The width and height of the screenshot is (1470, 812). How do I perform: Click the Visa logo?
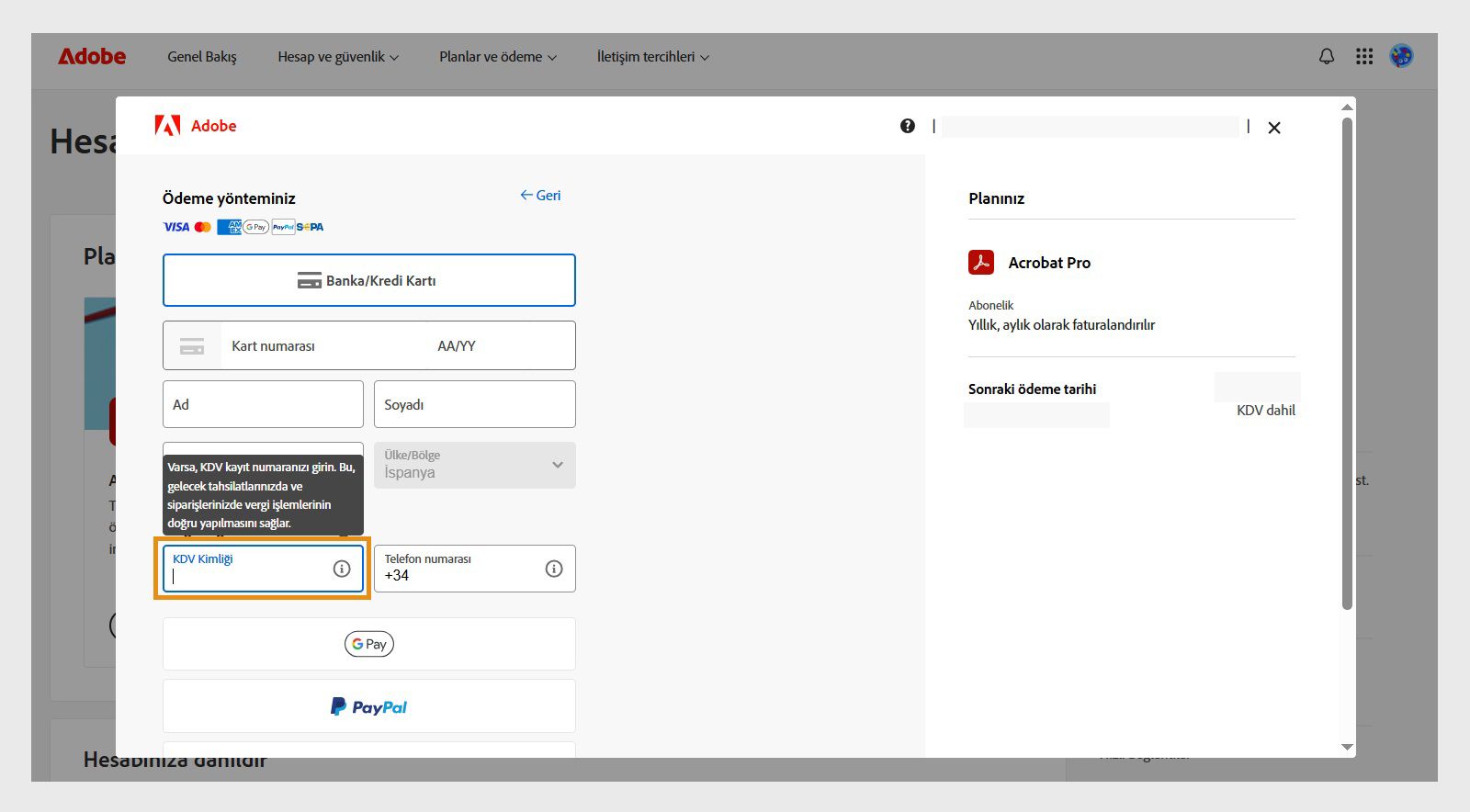tap(176, 227)
